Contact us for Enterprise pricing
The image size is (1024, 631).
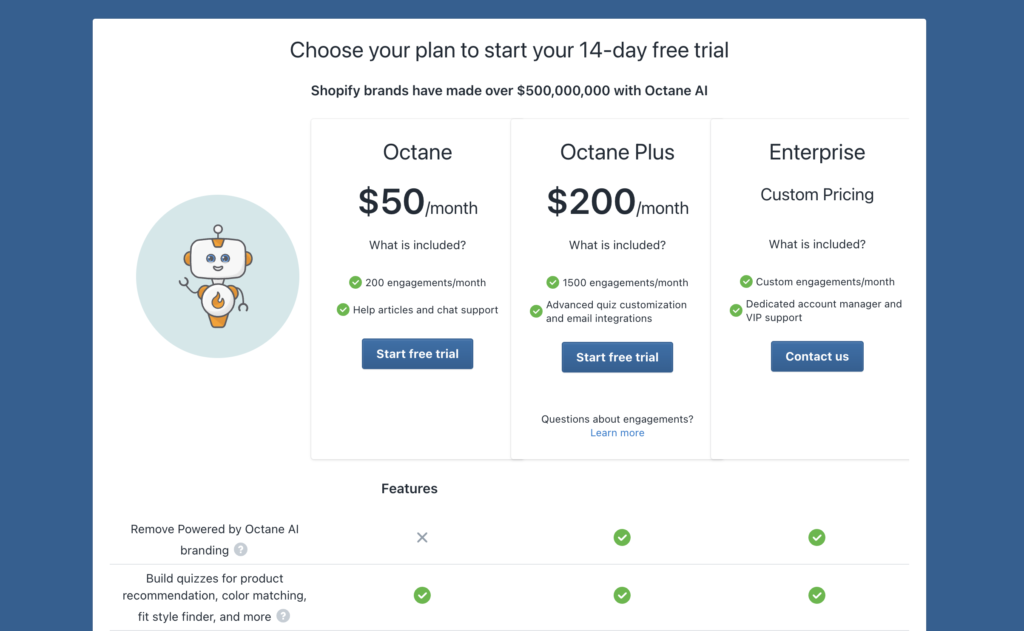coord(817,356)
